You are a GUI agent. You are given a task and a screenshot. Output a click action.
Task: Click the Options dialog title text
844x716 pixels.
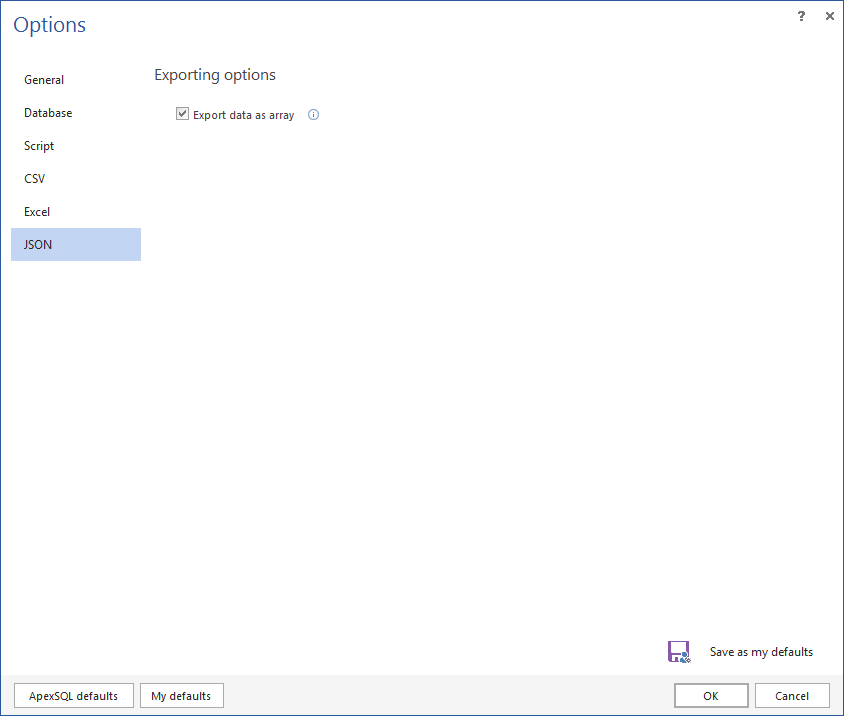tap(49, 25)
